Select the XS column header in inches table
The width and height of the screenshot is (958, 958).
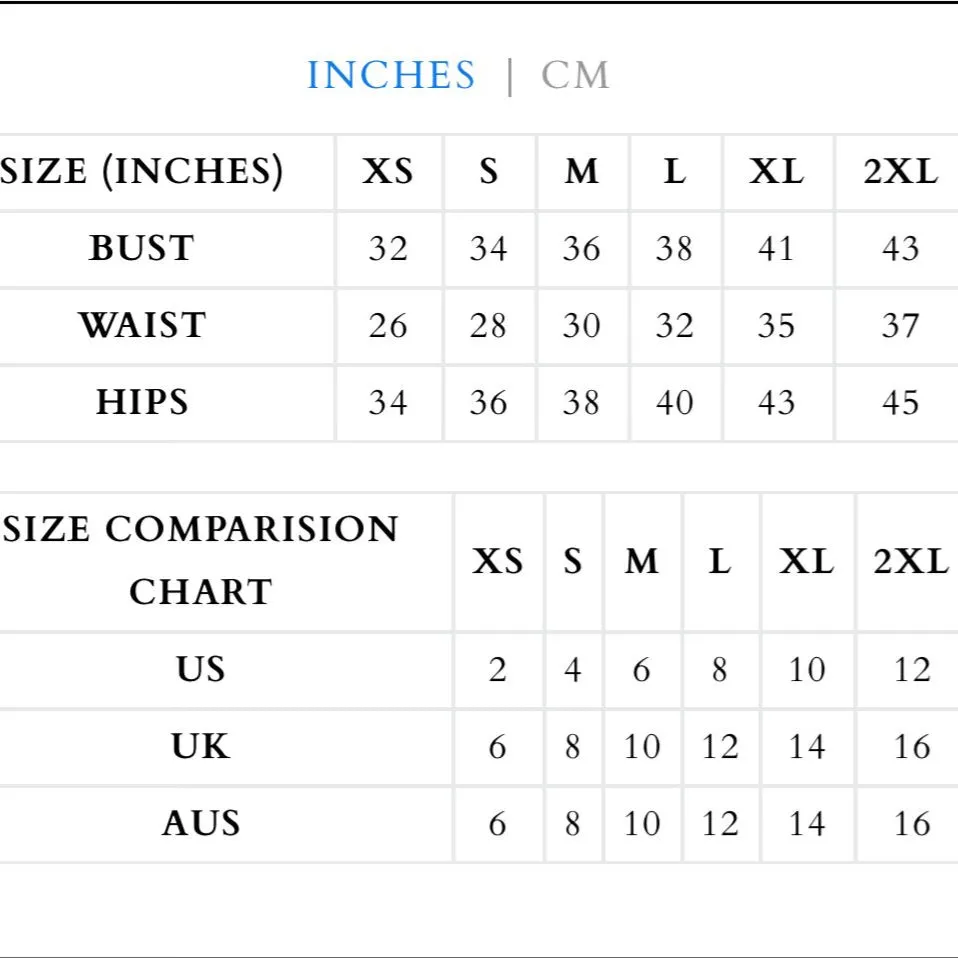point(387,172)
